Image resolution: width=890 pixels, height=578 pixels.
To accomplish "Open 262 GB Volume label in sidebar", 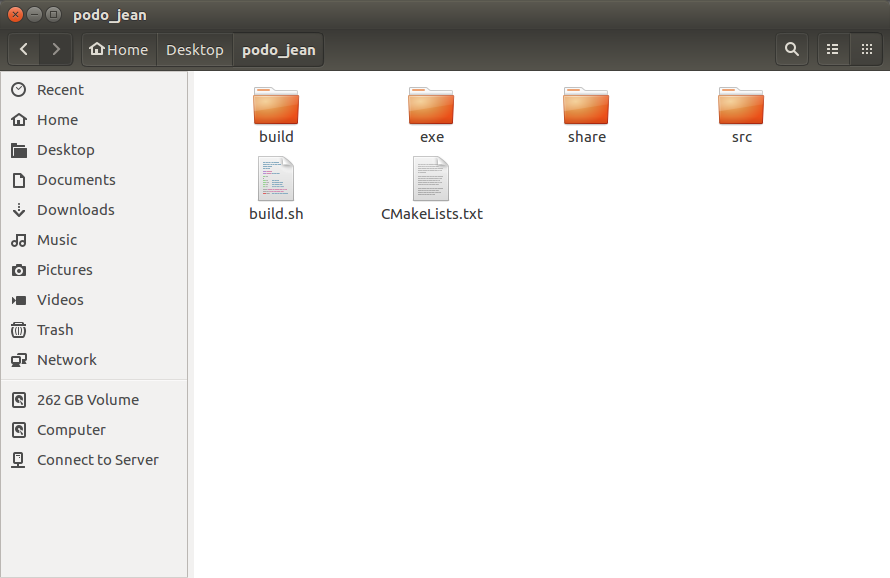I will tap(88, 400).
